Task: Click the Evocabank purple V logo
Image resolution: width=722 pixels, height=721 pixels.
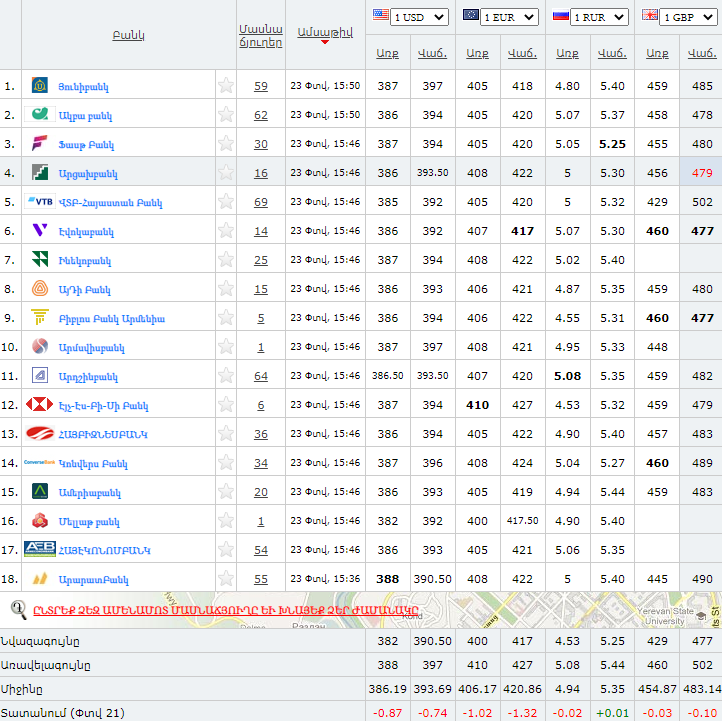Action: pos(40,230)
